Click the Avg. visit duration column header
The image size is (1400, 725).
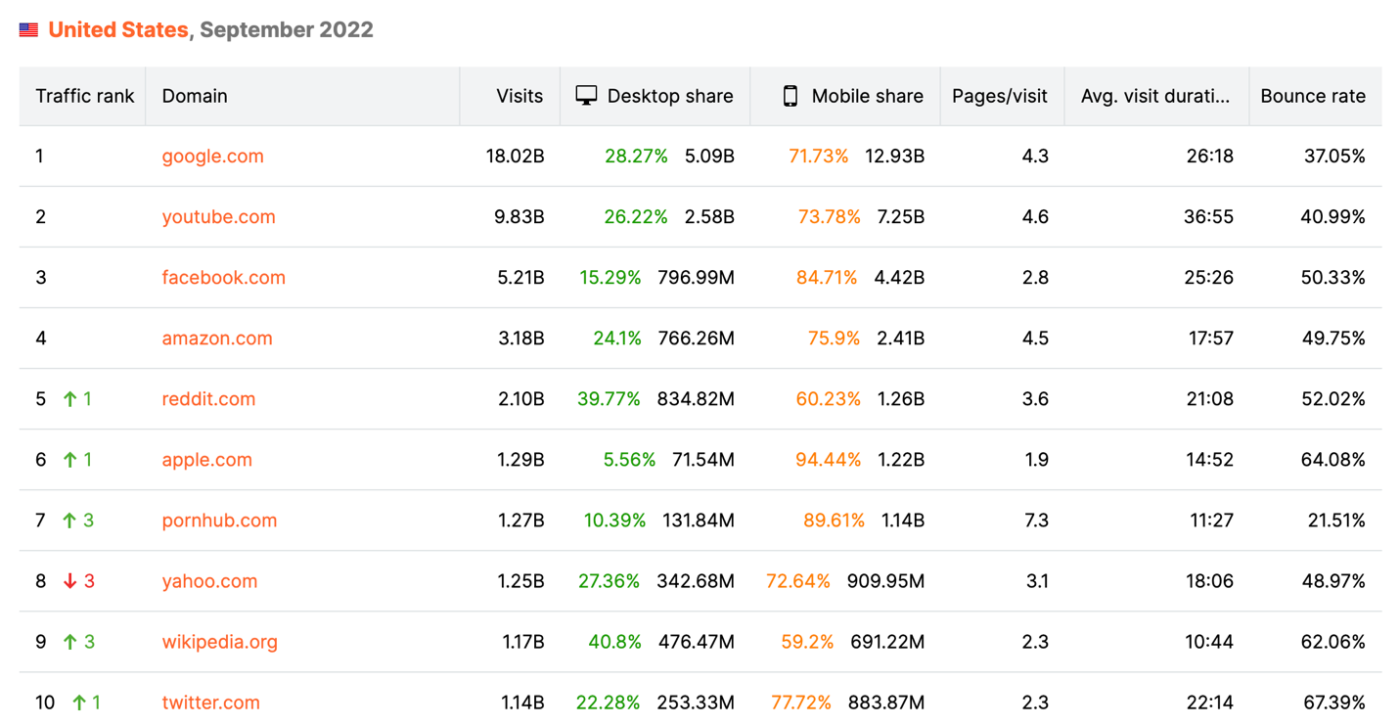tap(1155, 96)
